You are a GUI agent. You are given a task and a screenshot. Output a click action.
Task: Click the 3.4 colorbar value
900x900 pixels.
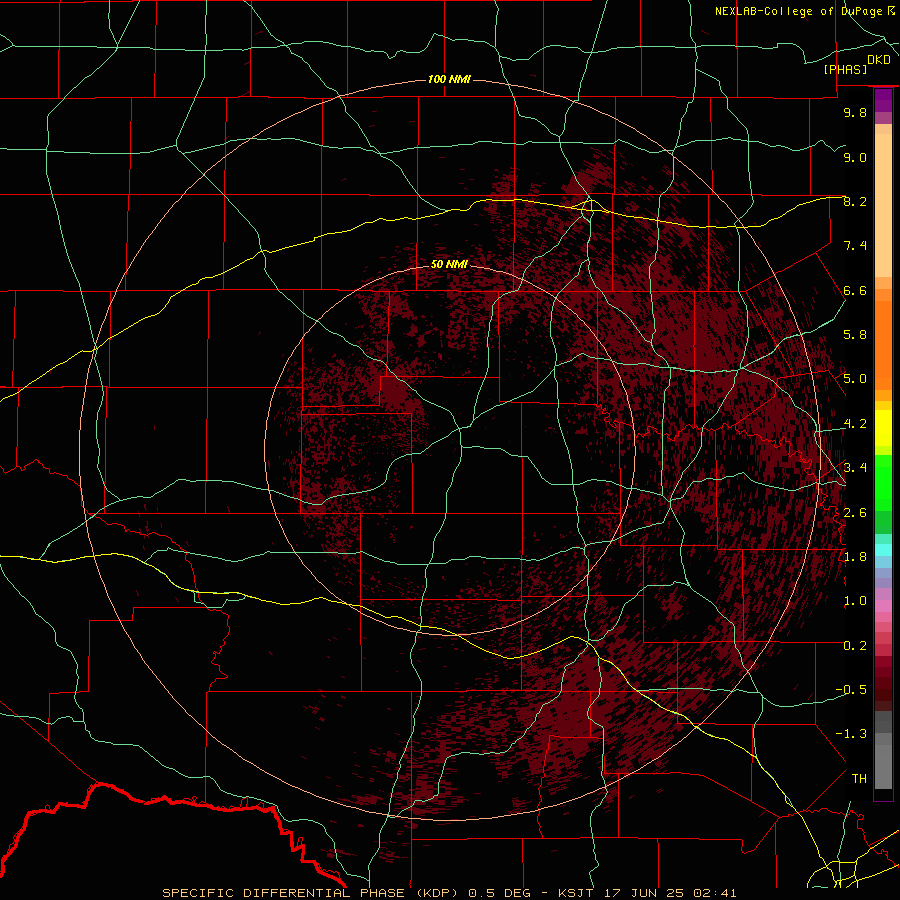click(855, 468)
